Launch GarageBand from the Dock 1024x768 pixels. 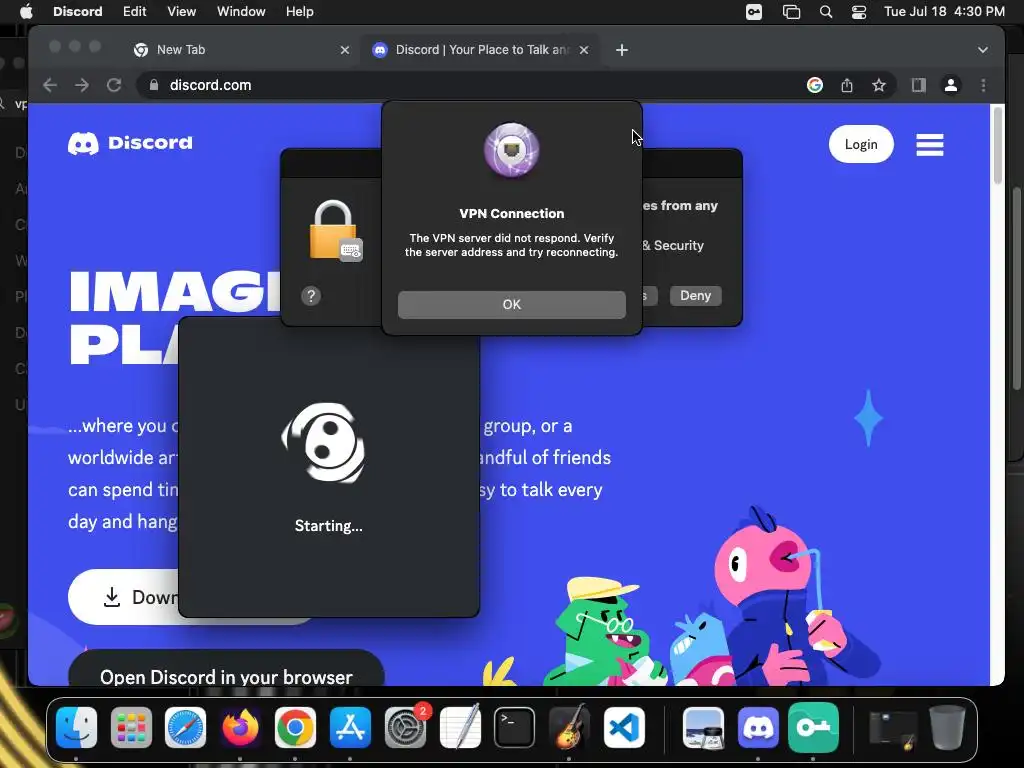[569, 727]
